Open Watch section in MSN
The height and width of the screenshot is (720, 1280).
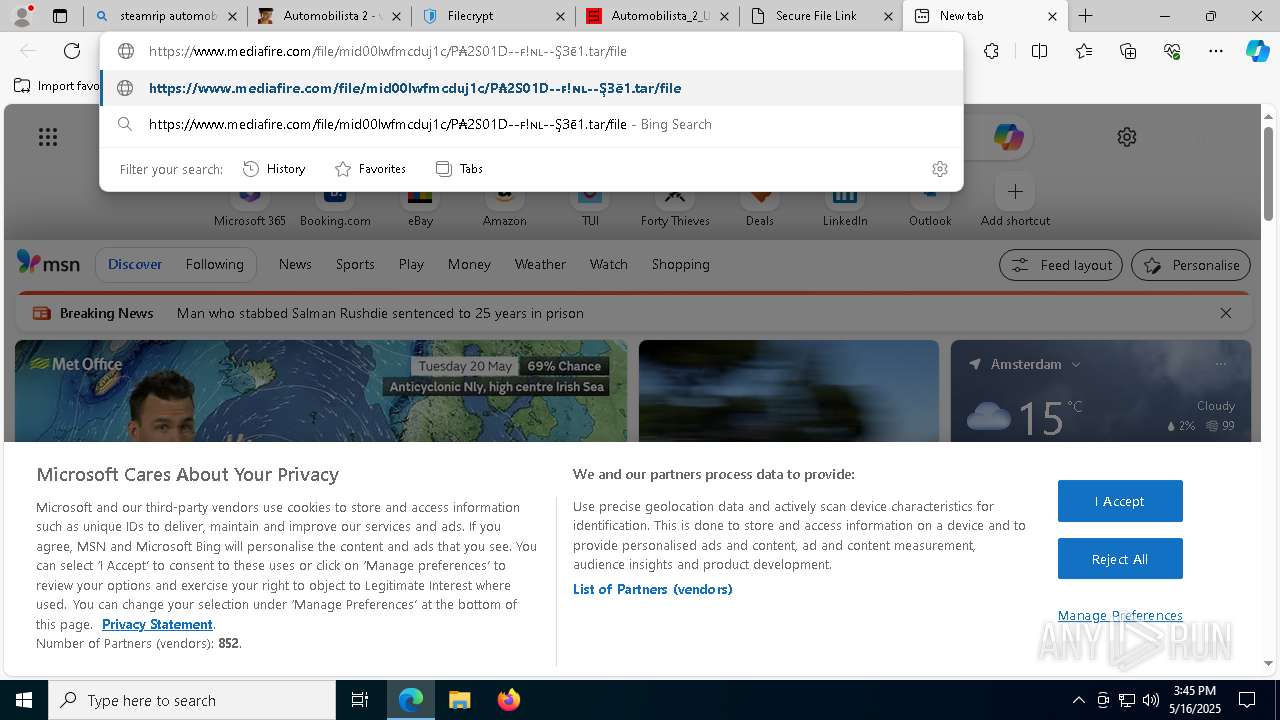(x=608, y=264)
